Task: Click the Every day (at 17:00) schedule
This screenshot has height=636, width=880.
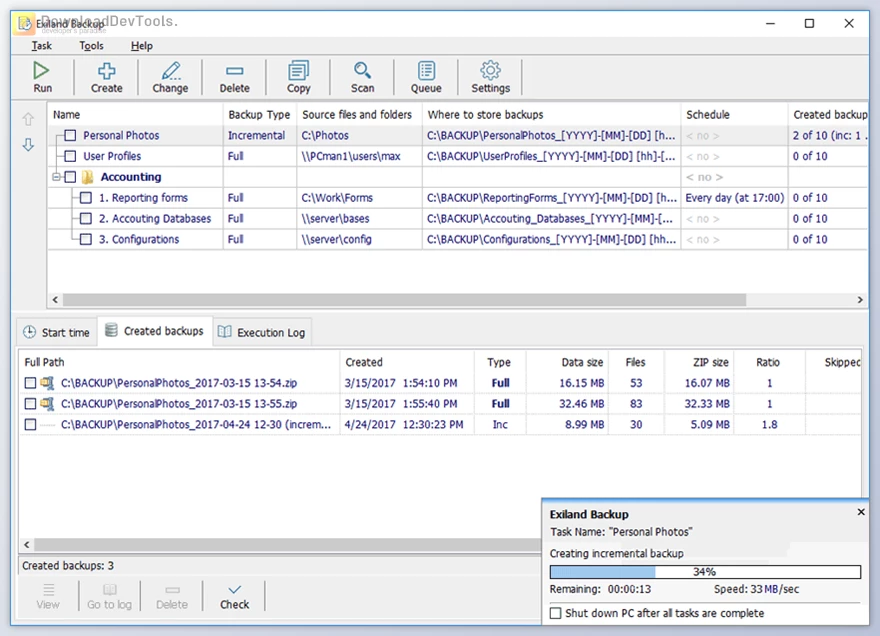Action: tap(735, 198)
